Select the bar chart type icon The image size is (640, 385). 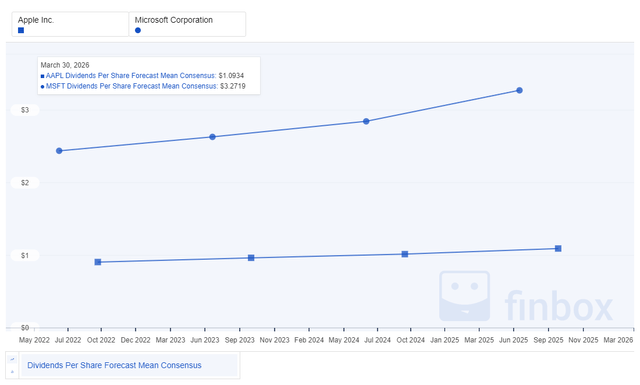point(12,372)
